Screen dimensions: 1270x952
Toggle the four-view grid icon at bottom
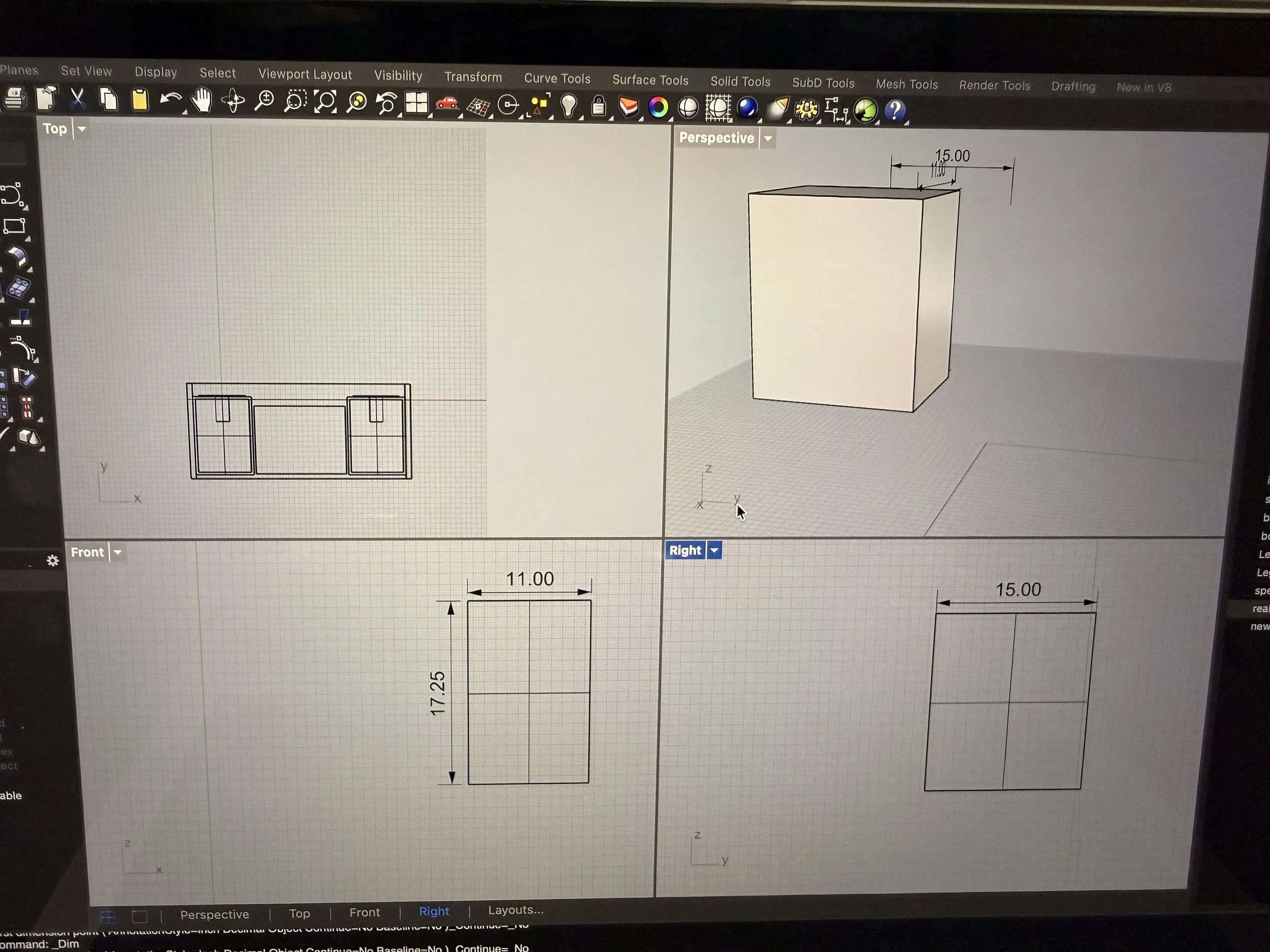(108, 916)
